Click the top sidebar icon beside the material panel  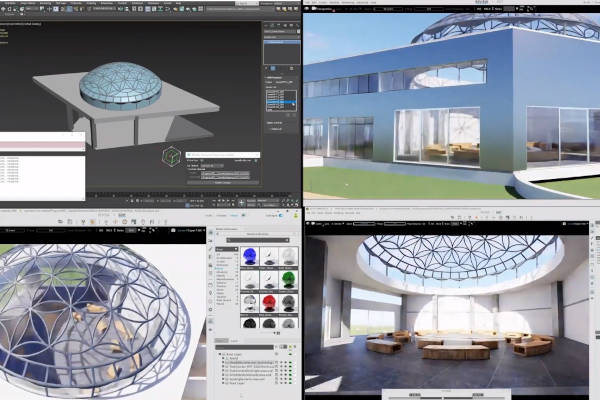tap(210, 232)
